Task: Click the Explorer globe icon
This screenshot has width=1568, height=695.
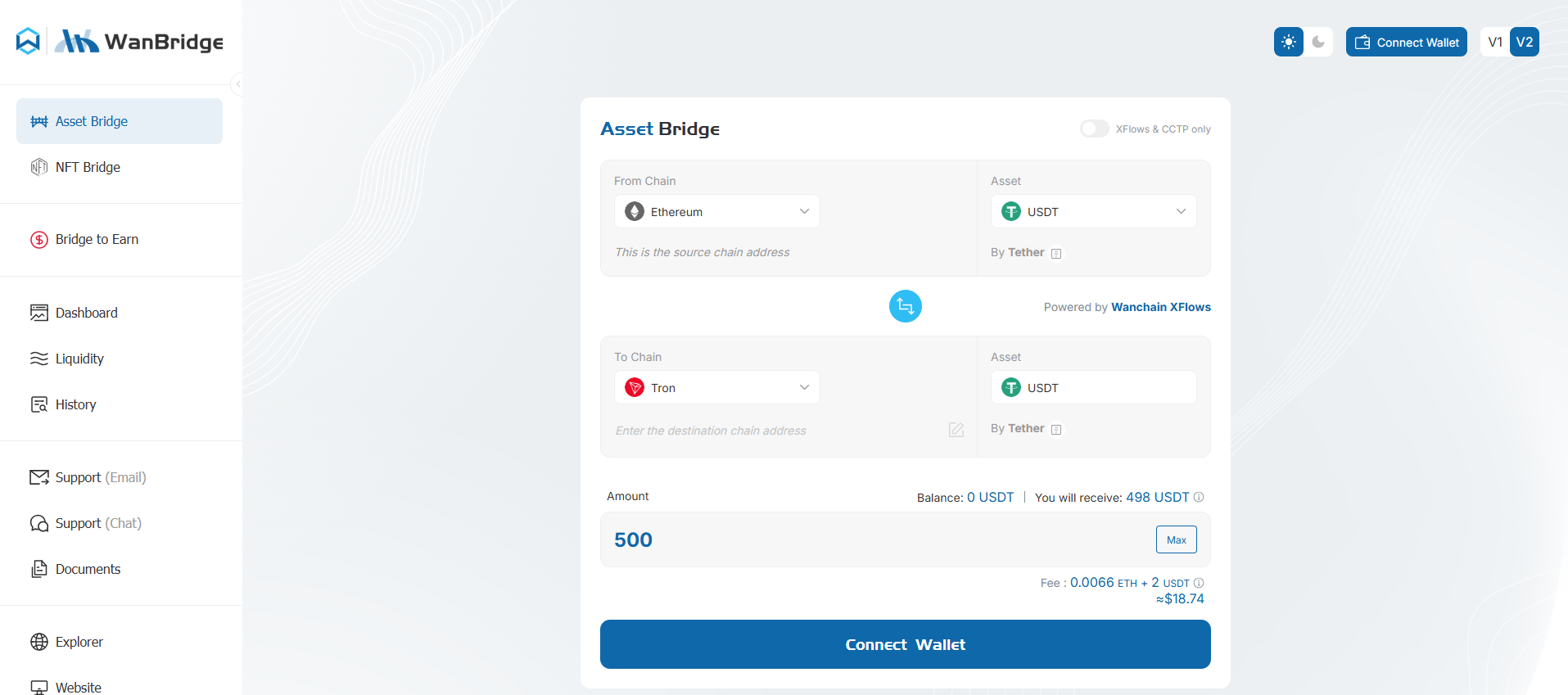Action: (39, 642)
